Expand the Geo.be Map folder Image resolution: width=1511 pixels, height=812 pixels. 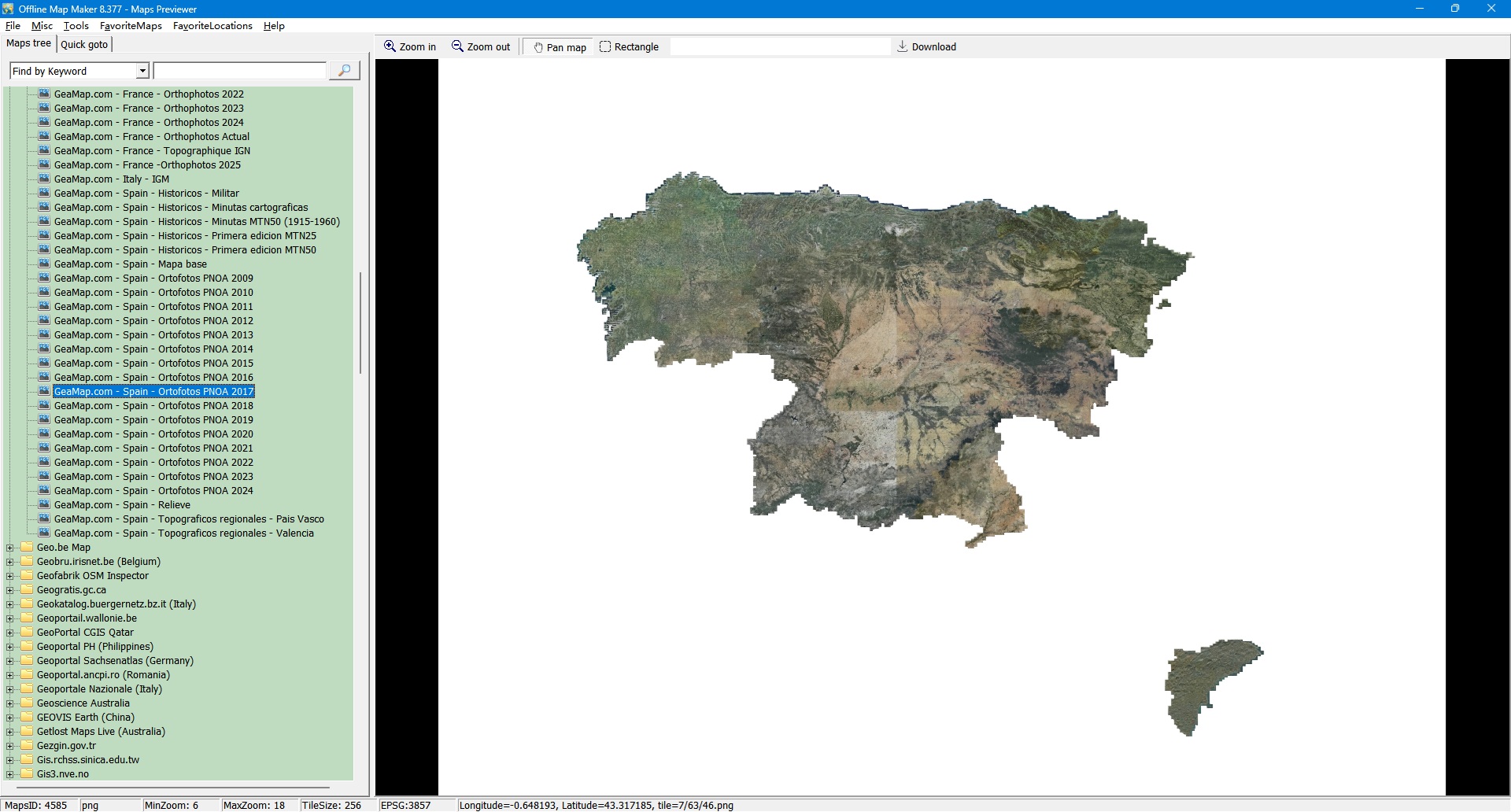click(x=10, y=548)
